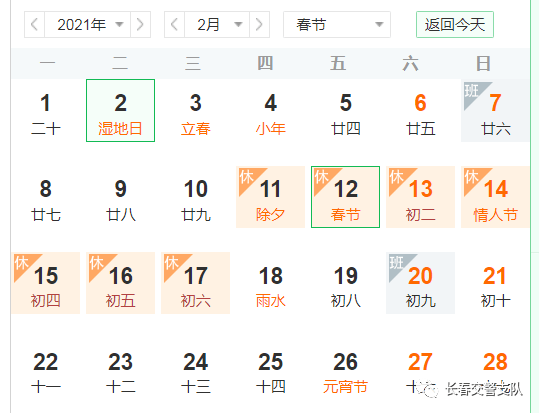The height and width of the screenshot is (413, 539).
Task: Select February 9 (廿八)
Action: point(120,197)
